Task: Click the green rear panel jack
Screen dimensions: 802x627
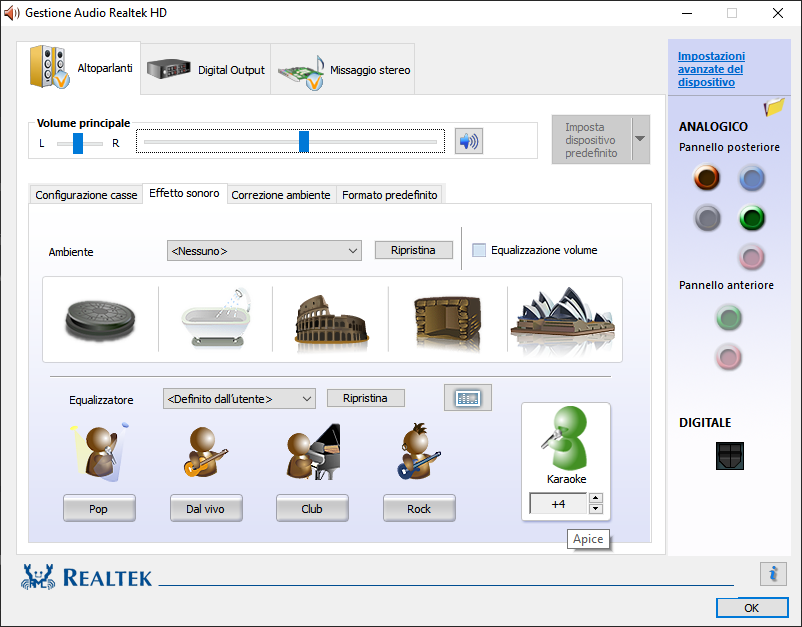Action: pos(752,218)
